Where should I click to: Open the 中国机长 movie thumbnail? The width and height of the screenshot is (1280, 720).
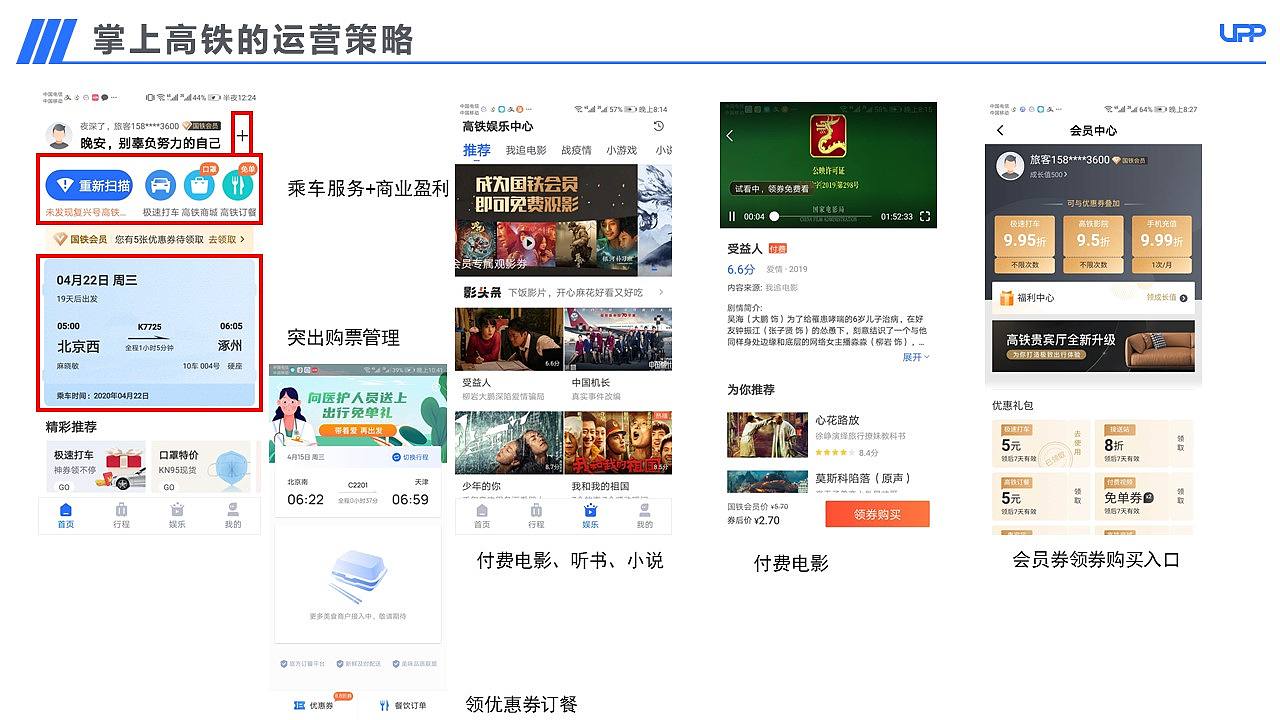pyautogui.click(x=617, y=340)
